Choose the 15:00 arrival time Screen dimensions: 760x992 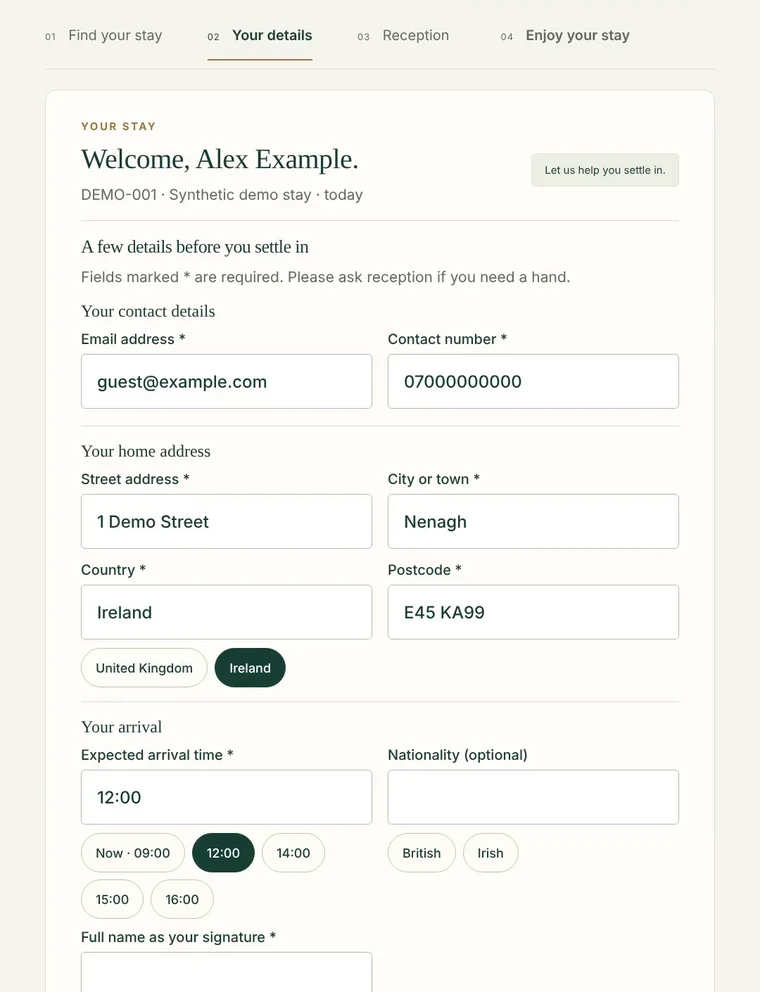[x=112, y=899]
